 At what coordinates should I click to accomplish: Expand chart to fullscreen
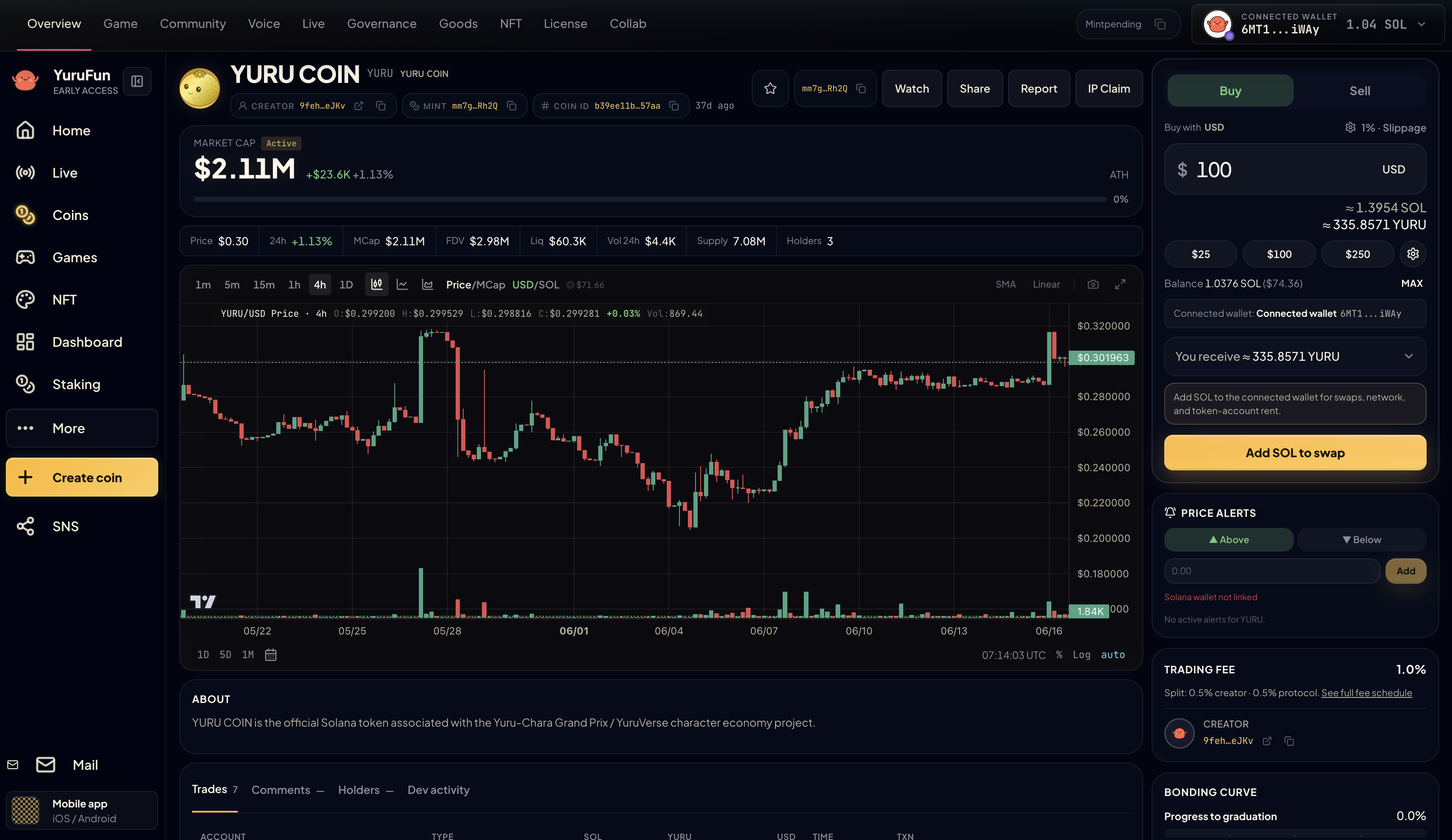pos(1120,285)
